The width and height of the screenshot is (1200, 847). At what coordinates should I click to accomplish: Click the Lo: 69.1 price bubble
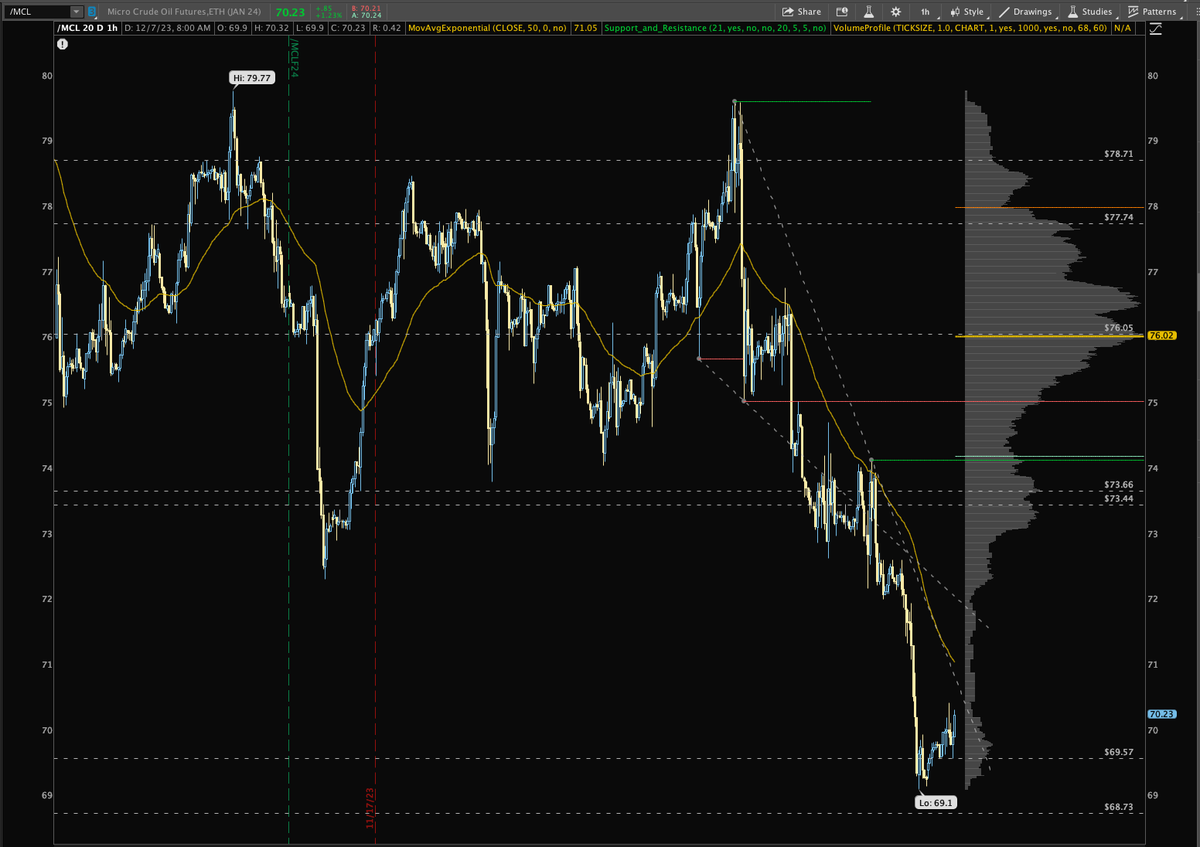pyautogui.click(x=936, y=802)
